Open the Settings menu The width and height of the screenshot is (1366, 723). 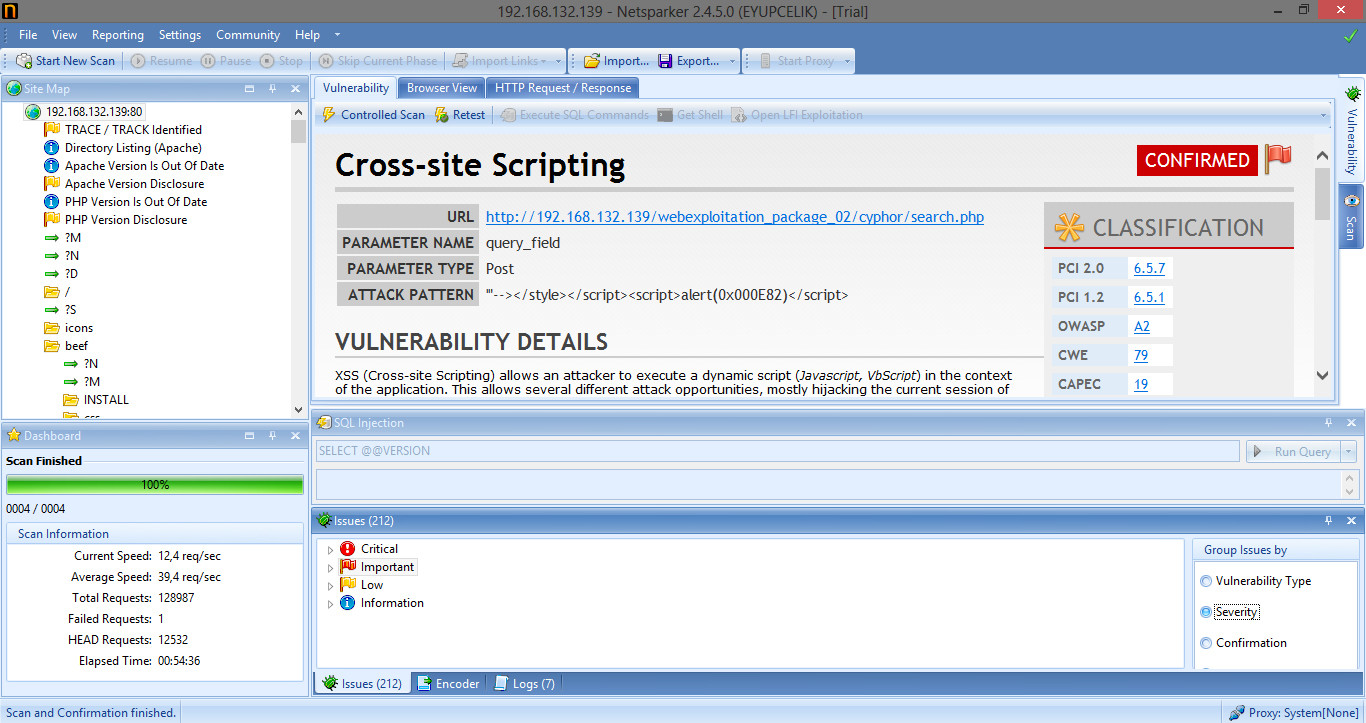tap(180, 35)
